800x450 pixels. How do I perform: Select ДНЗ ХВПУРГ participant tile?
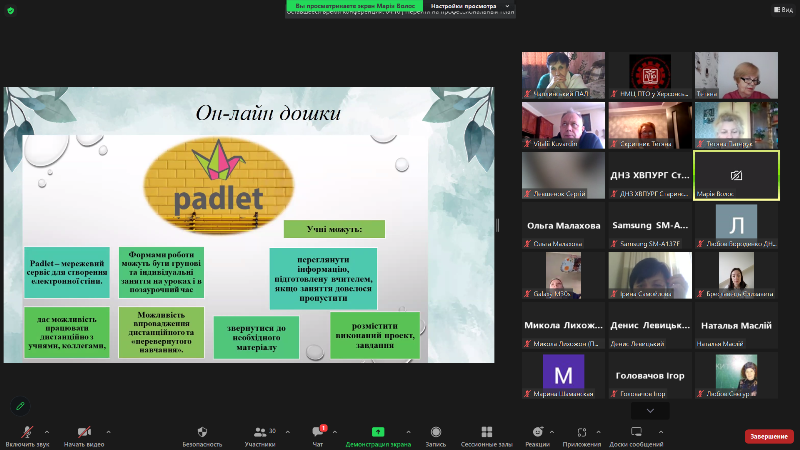(x=650, y=175)
